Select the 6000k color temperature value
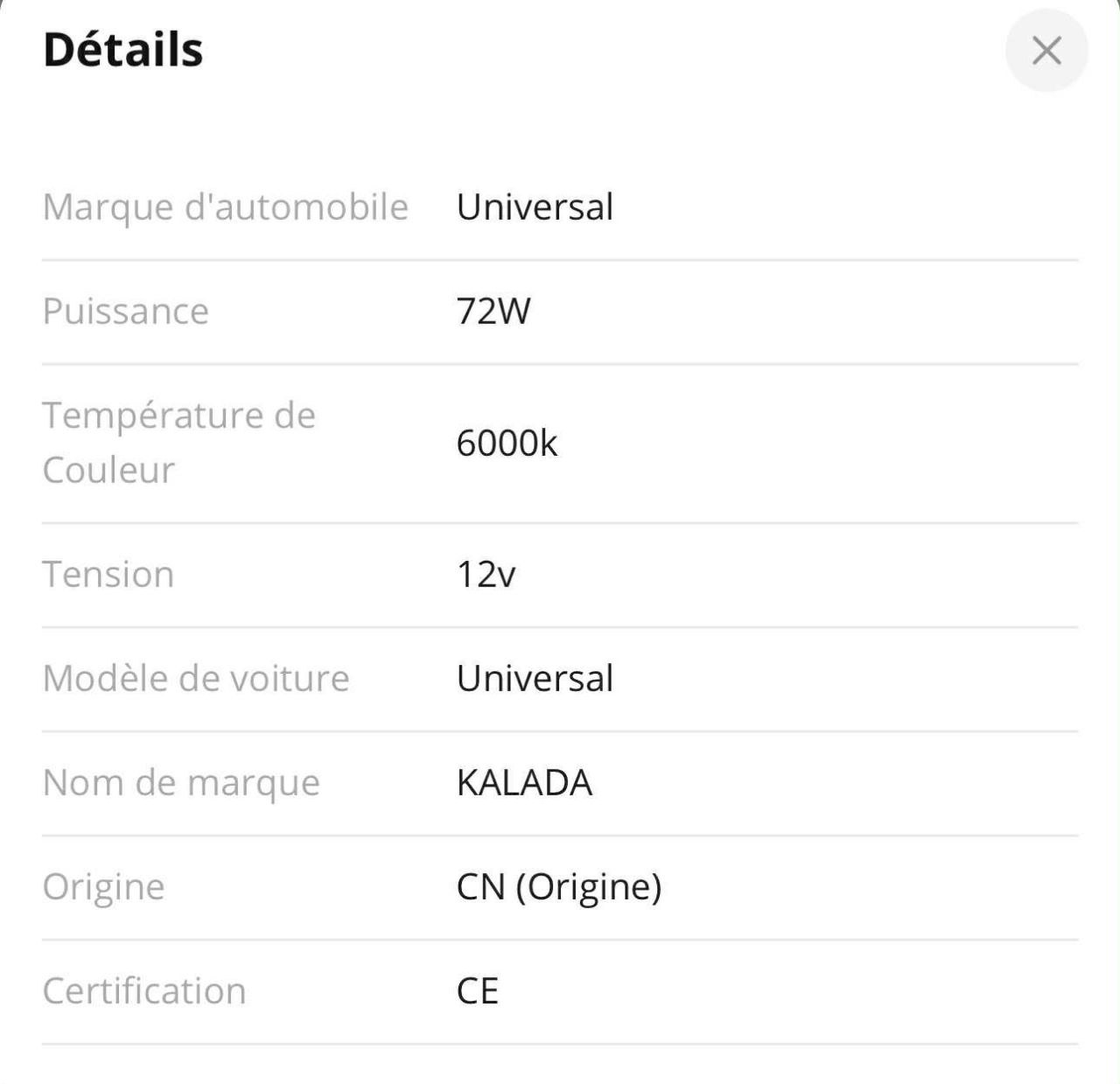Image resolution: width=1120 pixels, height=1084 pixels. pyautogui.click(x=507, y=444)
